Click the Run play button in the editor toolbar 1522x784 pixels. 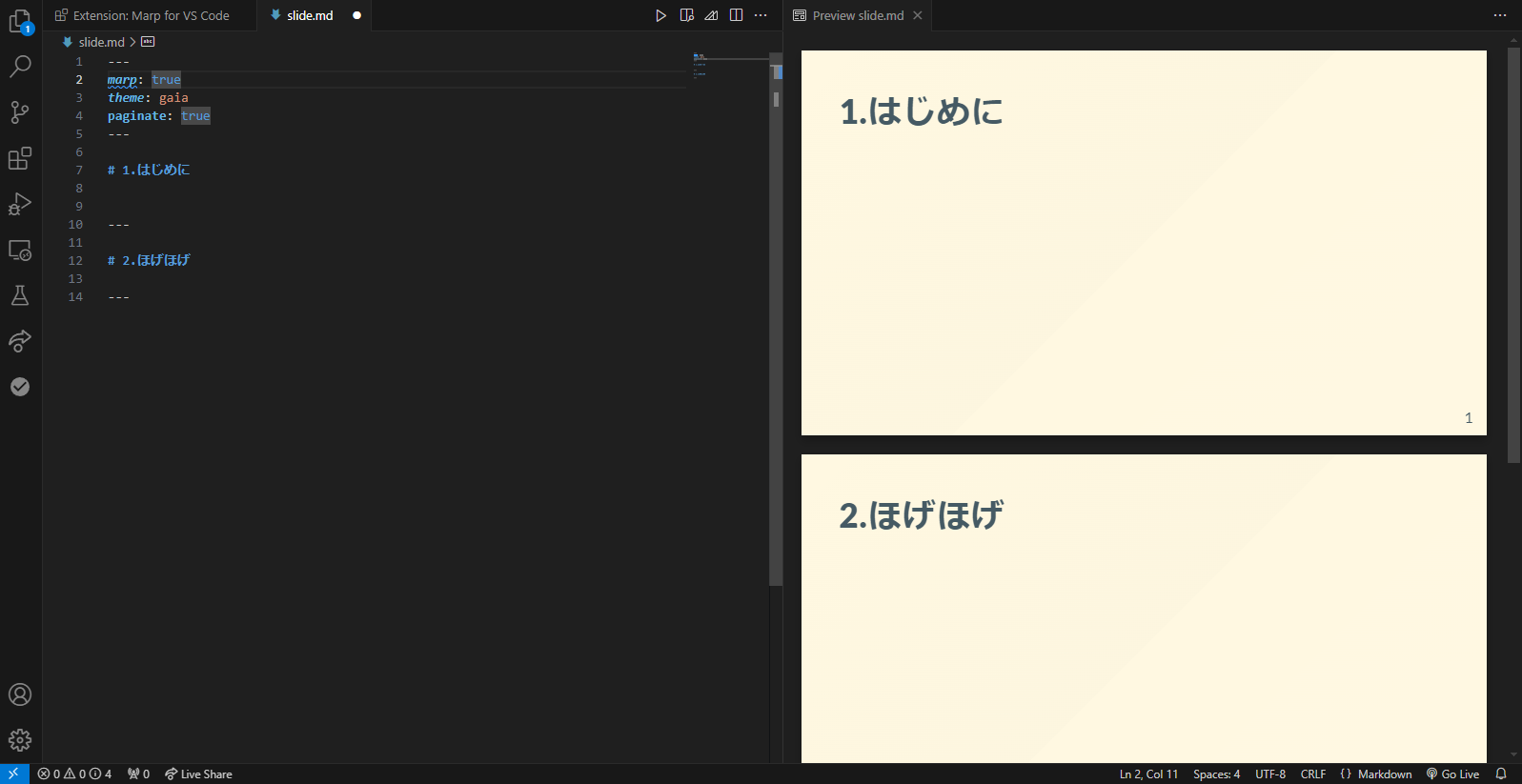660,15
